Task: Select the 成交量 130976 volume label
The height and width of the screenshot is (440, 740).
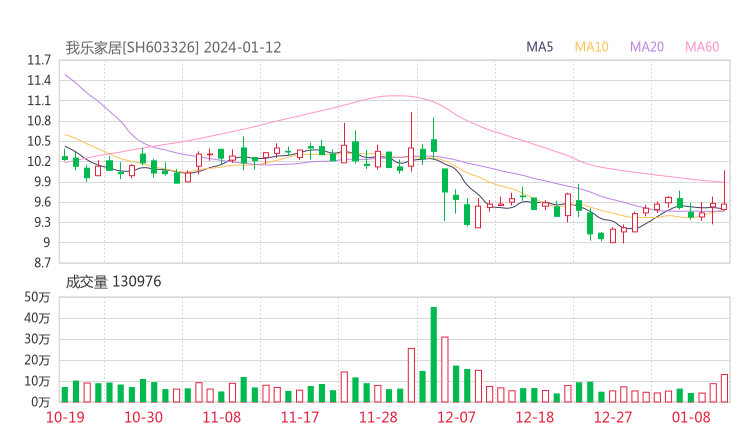Action: [113, 282]
